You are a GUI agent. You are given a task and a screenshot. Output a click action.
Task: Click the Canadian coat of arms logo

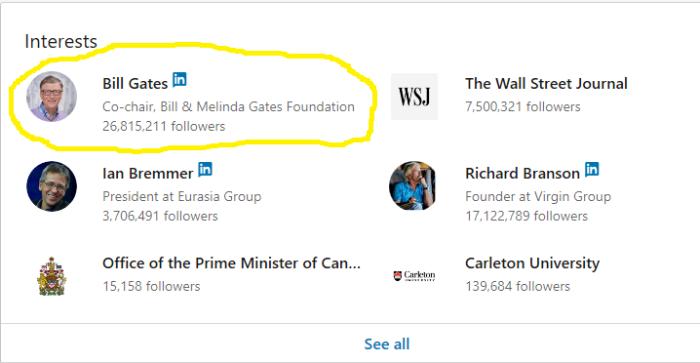tap(51, 276)
